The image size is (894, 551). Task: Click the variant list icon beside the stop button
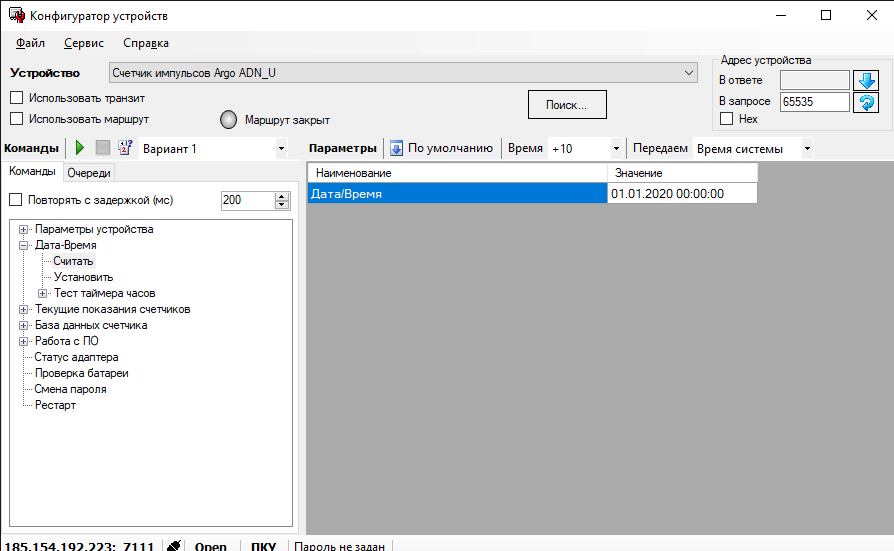tap(126, 148)
